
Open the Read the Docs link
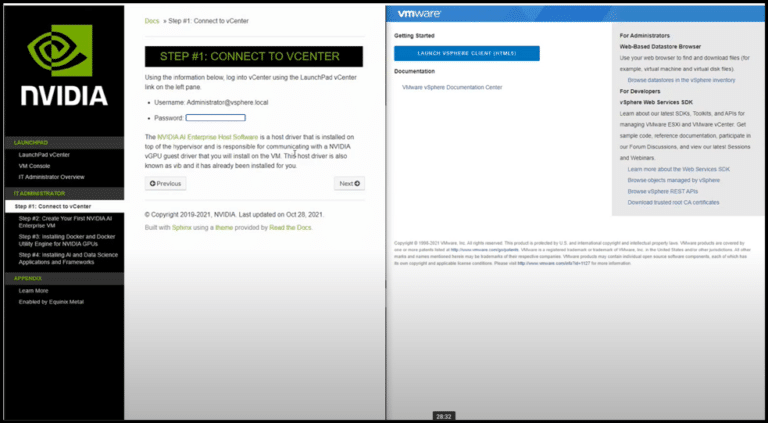pos(290,228)
